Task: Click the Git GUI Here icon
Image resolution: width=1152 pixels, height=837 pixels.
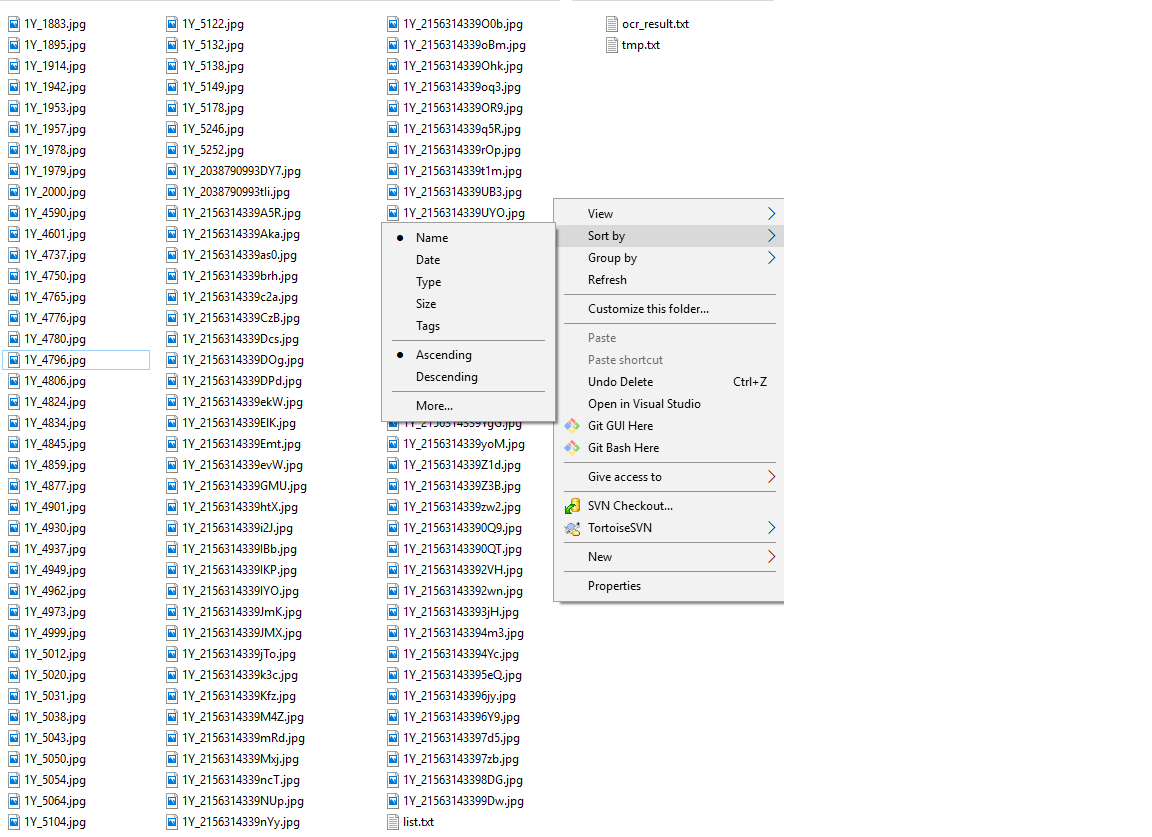Action: (572, 425)
